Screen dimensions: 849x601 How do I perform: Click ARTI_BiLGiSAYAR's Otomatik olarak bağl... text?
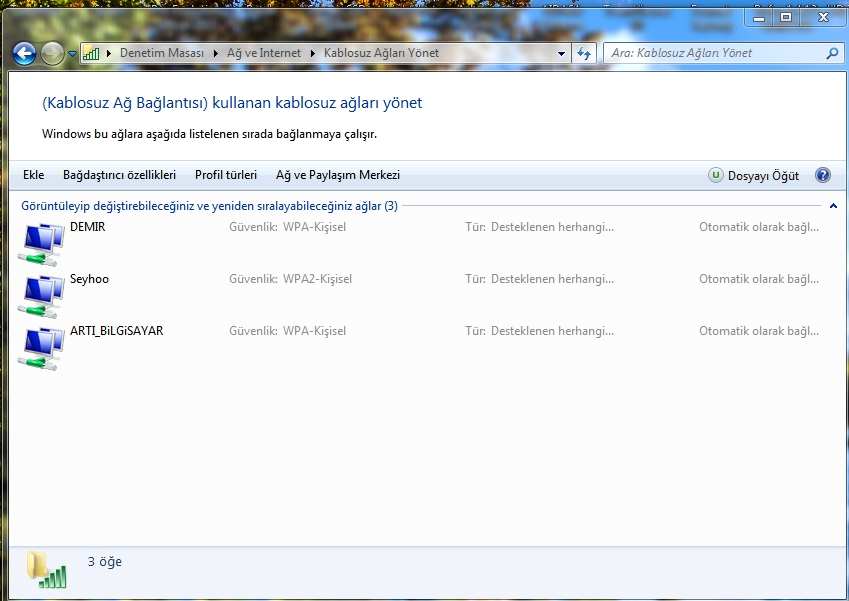point(759,331)
